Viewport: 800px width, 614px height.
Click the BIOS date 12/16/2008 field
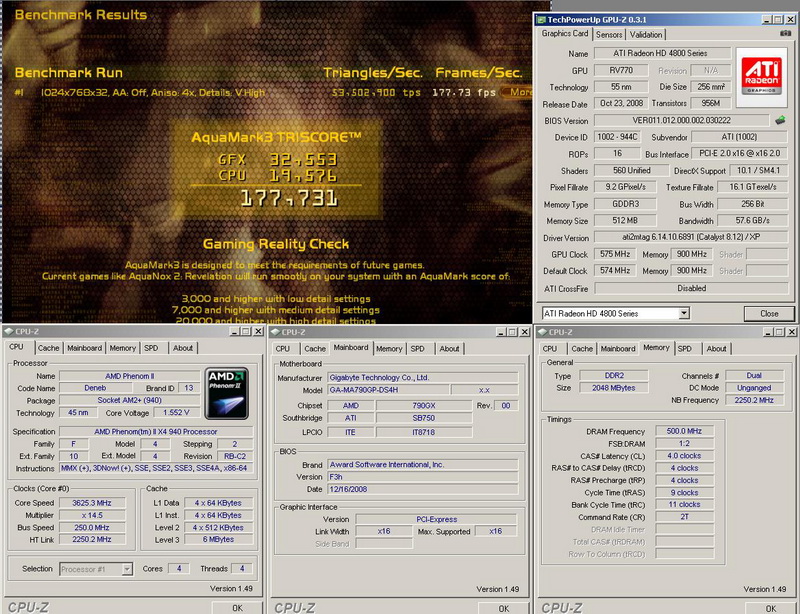pyautogui.click(x=422, y=489)
